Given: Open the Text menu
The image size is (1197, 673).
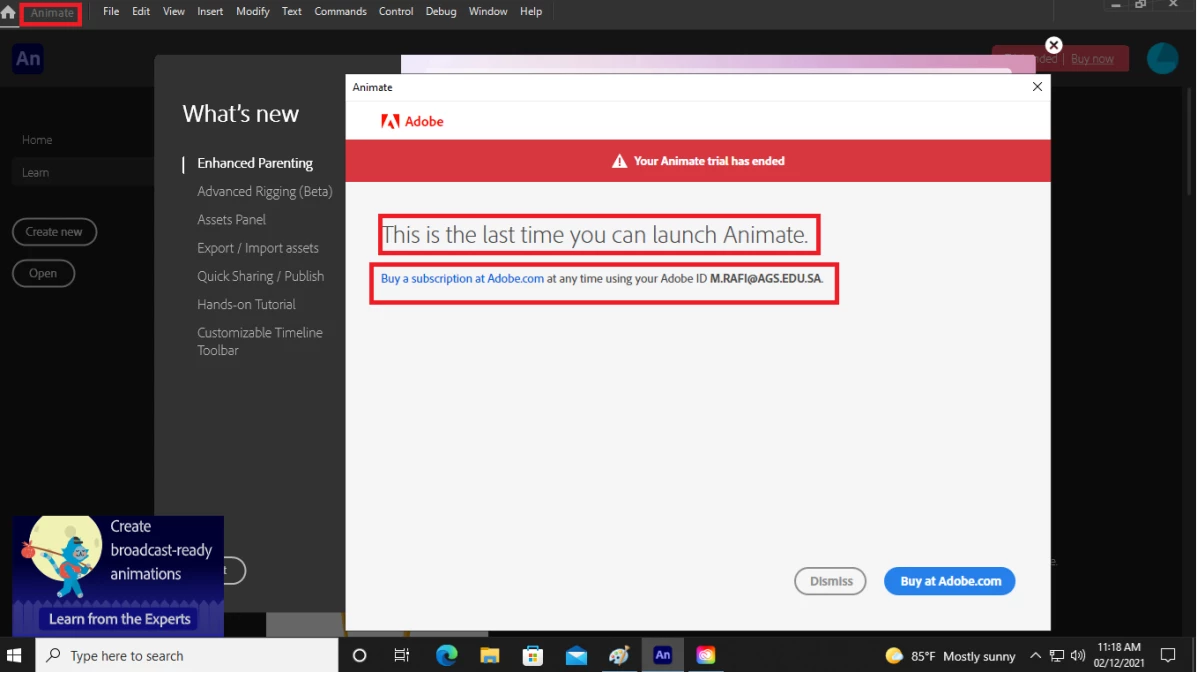Looking at the screenshot, I should [292, 11].
